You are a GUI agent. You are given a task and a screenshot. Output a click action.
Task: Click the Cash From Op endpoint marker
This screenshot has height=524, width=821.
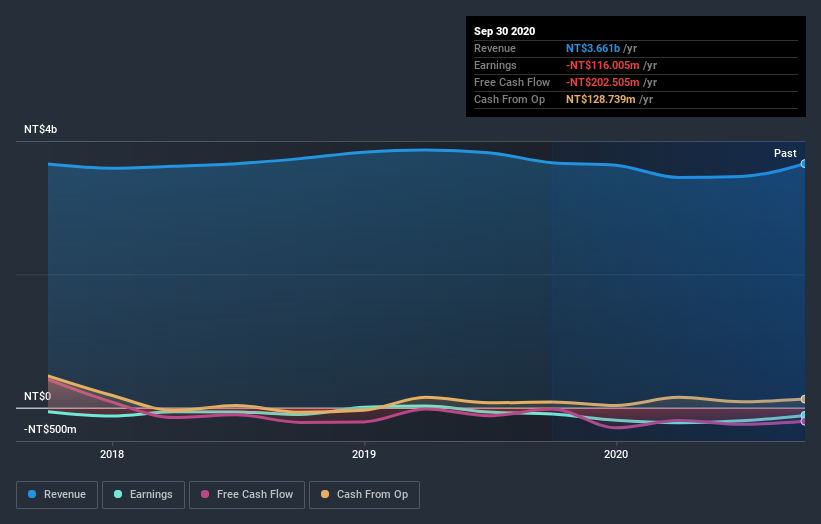[x=804, y=399]
